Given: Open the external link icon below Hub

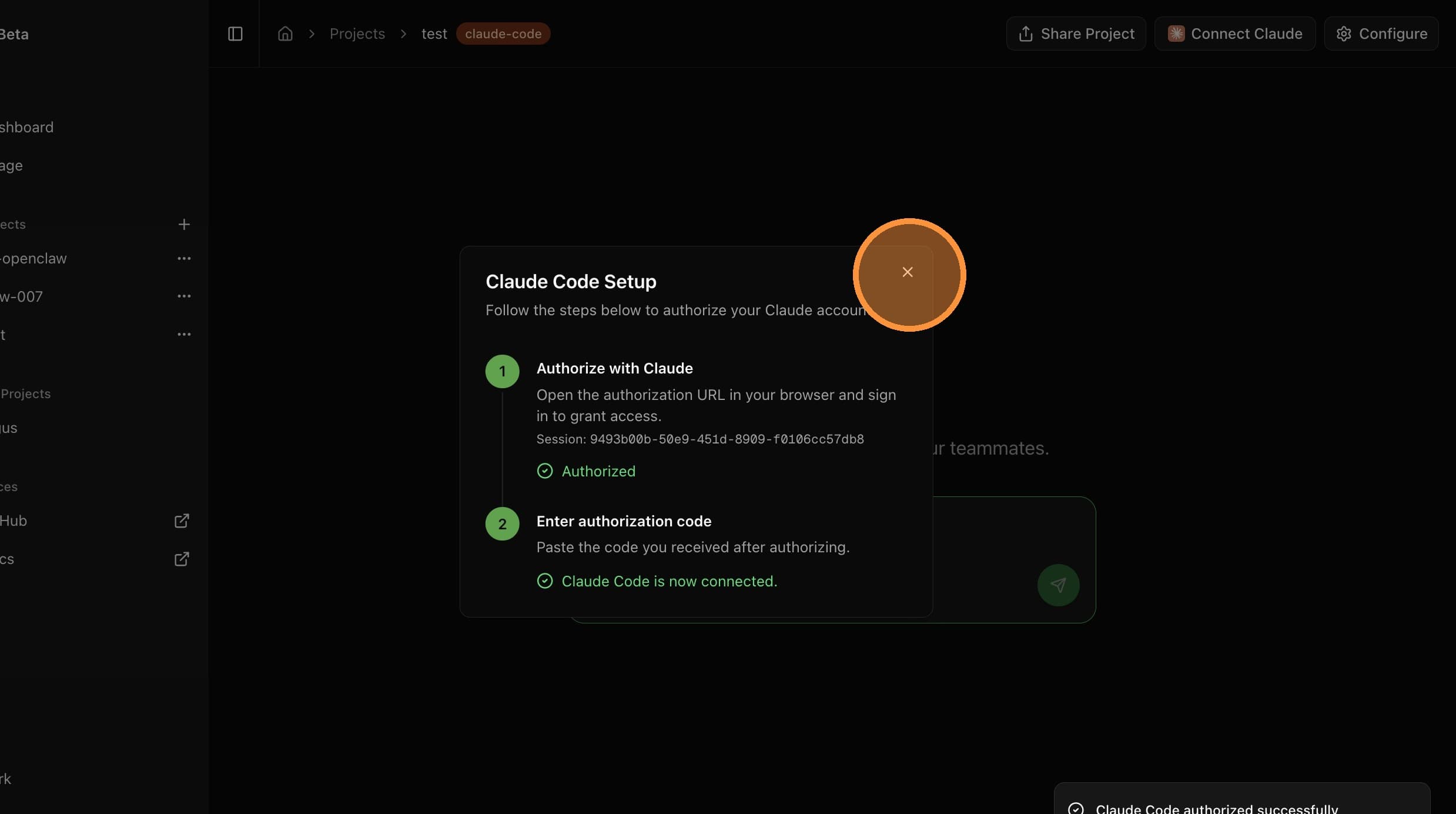Looking at the screenshot, I should tap(182, 559).
